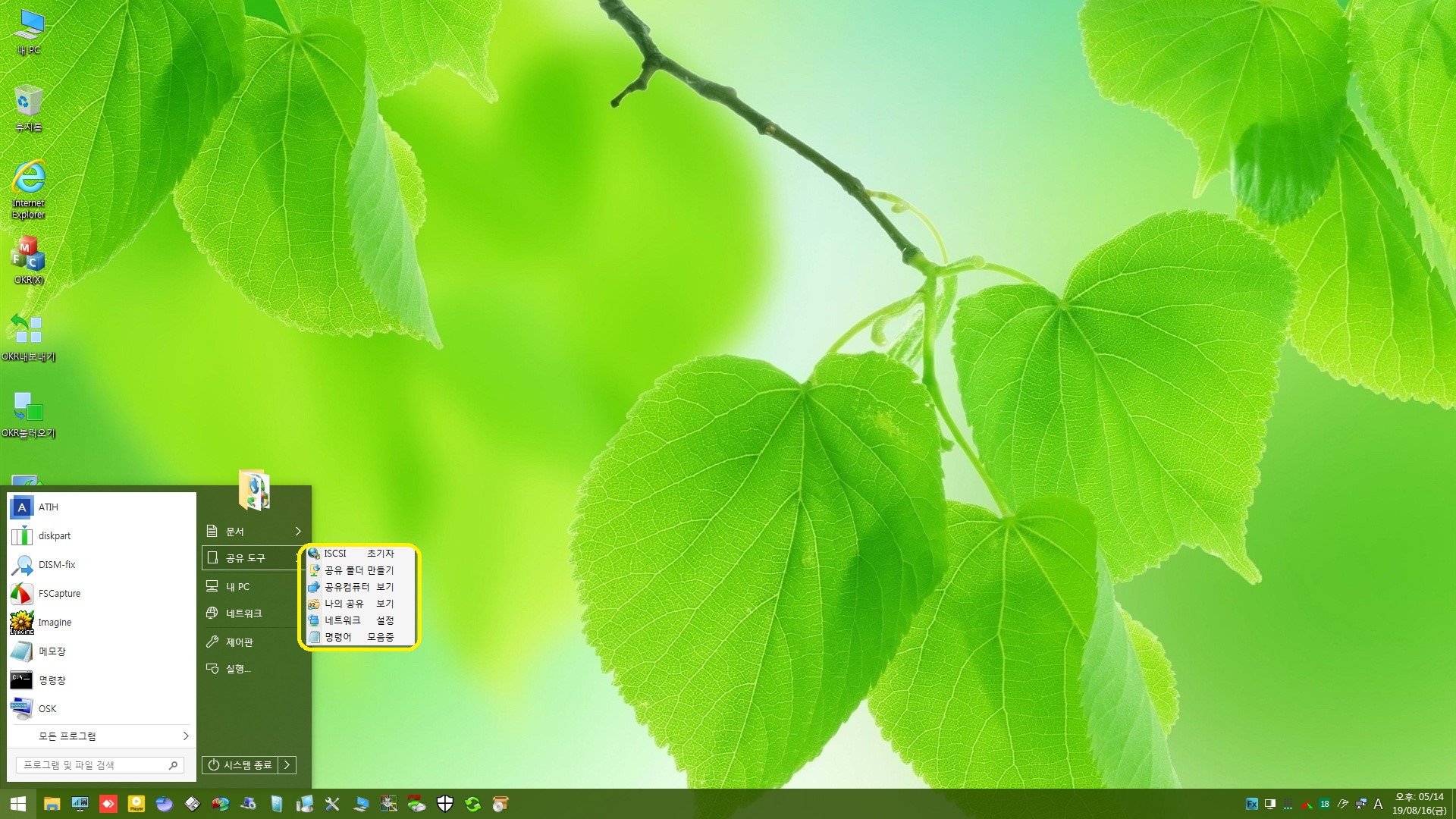Select 공유 폴더 만들기
The image size is (1456, 819).
point(359,570)
